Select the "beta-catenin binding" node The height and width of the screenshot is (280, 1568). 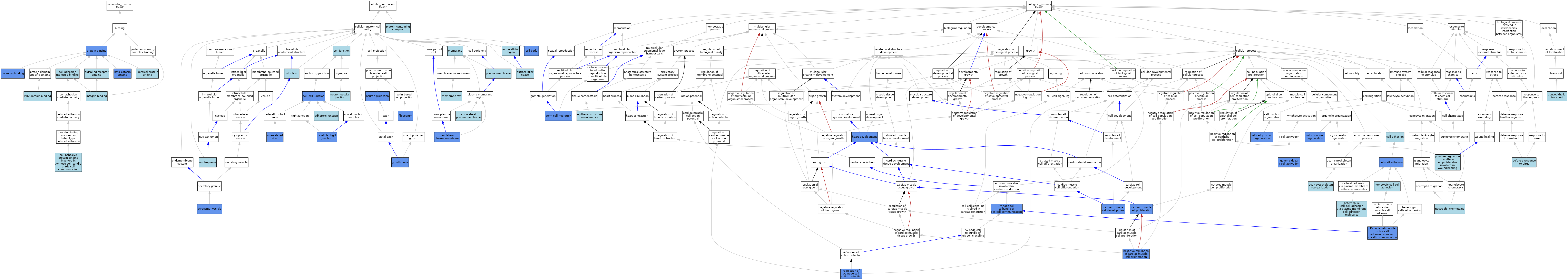coord(122,73)
